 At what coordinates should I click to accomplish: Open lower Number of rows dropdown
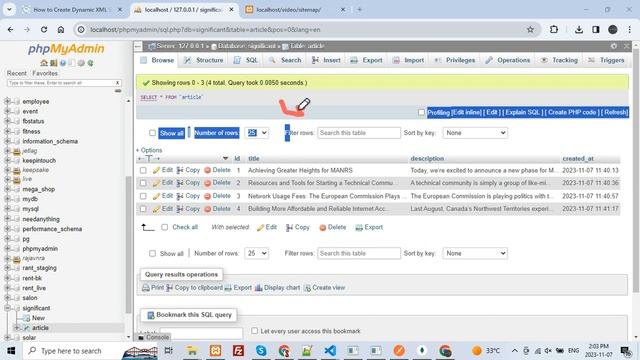point(257,253)
